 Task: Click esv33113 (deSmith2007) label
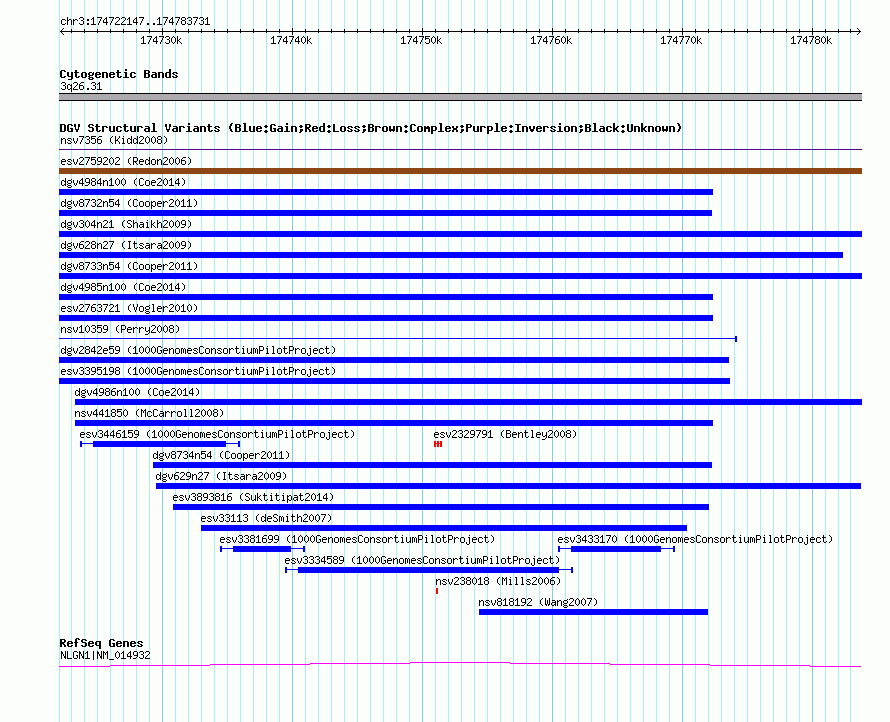point(266,518)
